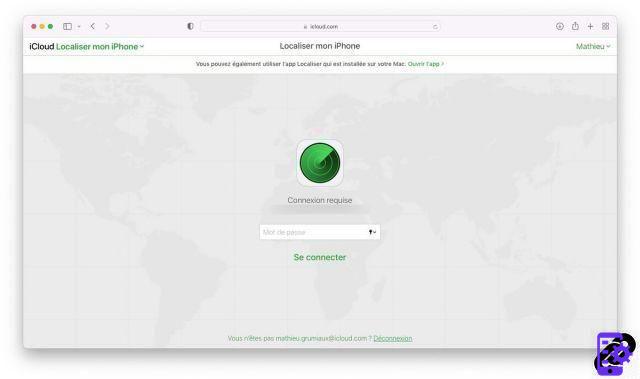Go back to previous page
Viewport: 640px width, 379px height.
point(93,26)
